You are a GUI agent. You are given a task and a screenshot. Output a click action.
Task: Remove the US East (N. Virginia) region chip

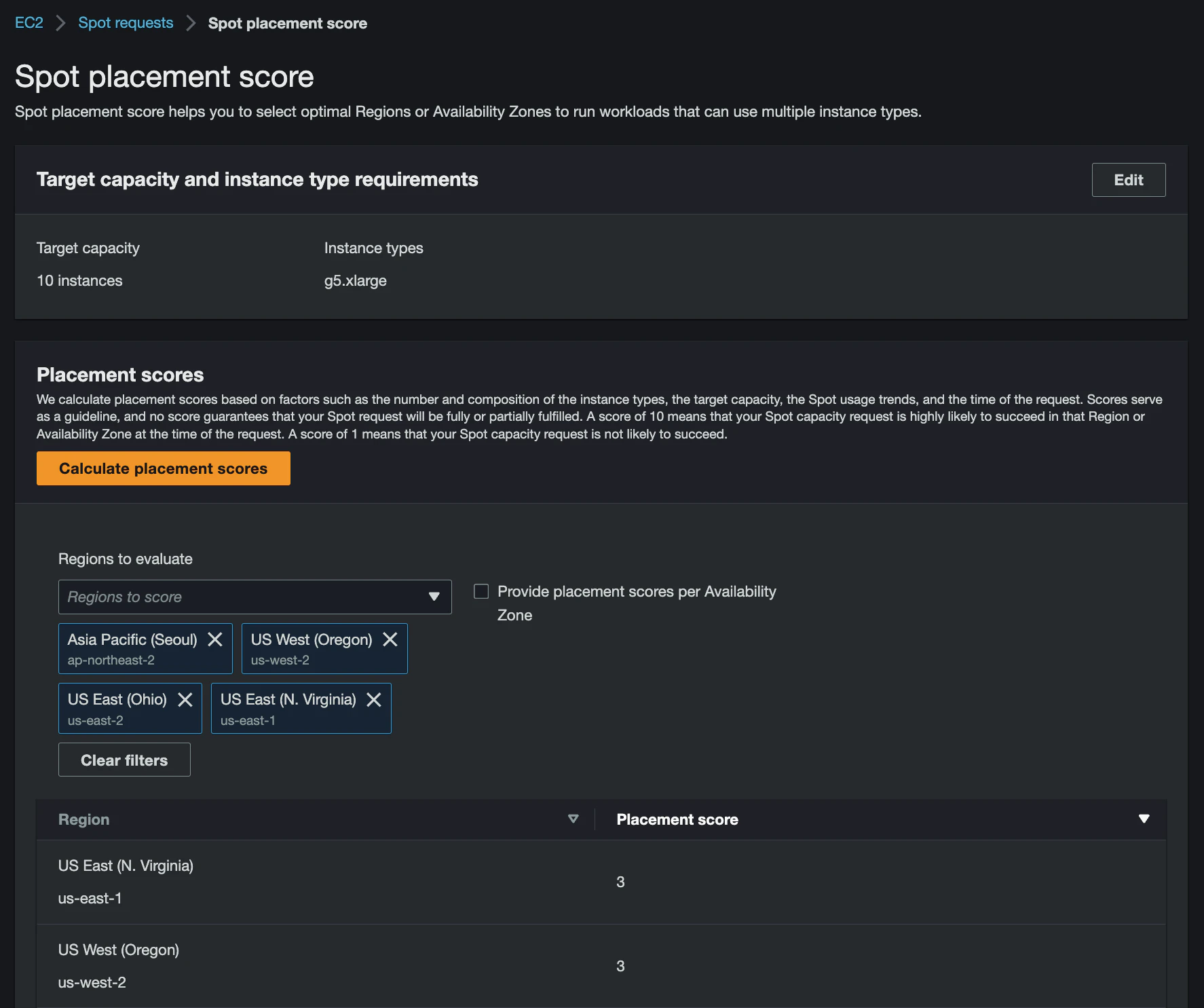[374, 700]
